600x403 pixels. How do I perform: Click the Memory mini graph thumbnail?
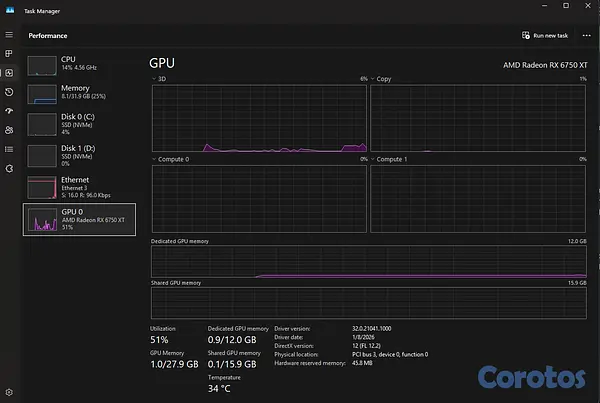(x=42, y=95)
